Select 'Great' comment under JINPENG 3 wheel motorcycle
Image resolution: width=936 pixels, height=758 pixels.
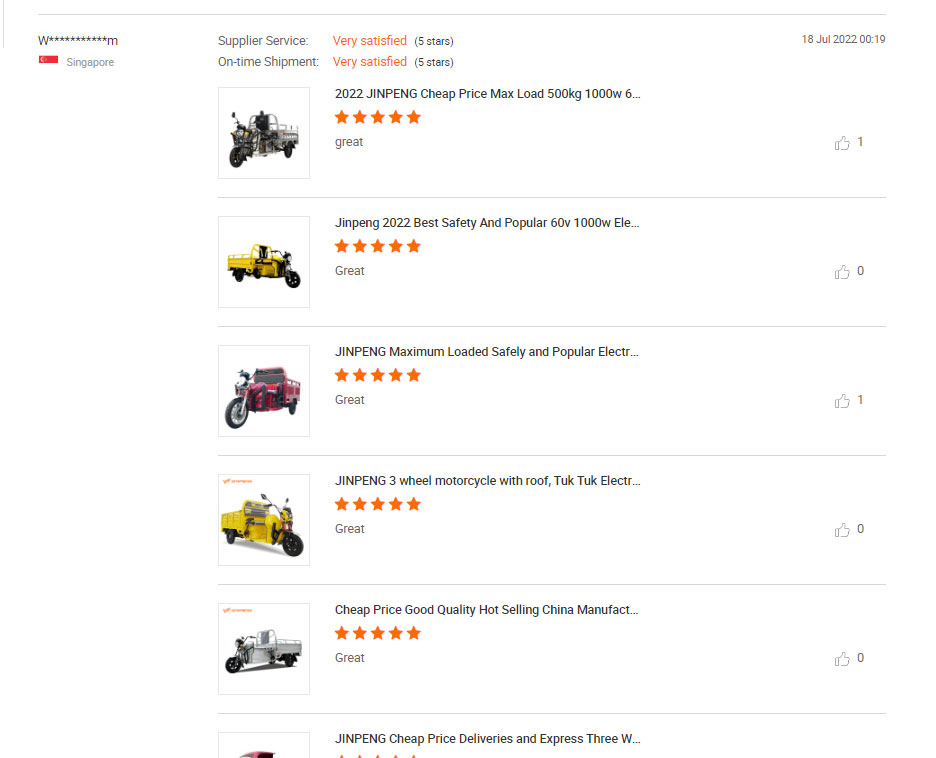(349, 528)
